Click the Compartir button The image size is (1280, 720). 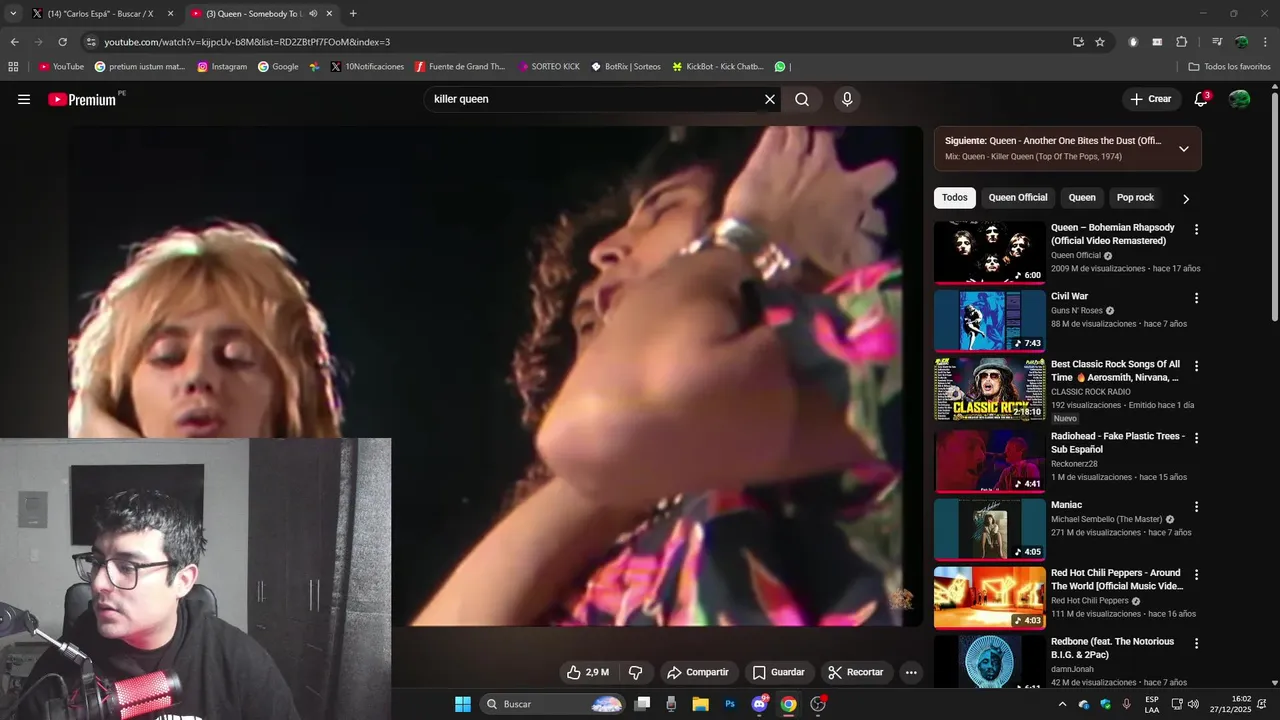(698, 672)
